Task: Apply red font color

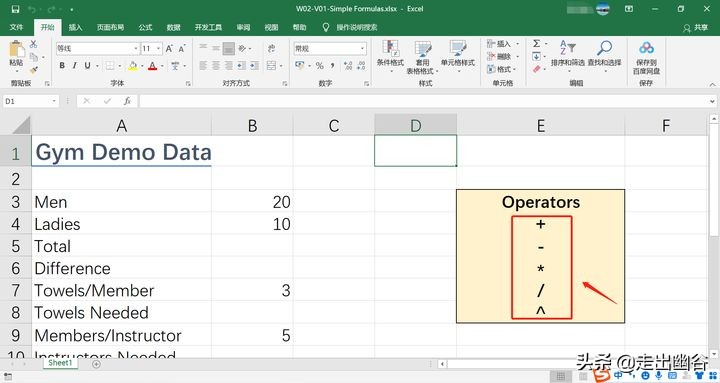Action: (x=153, y=66)
